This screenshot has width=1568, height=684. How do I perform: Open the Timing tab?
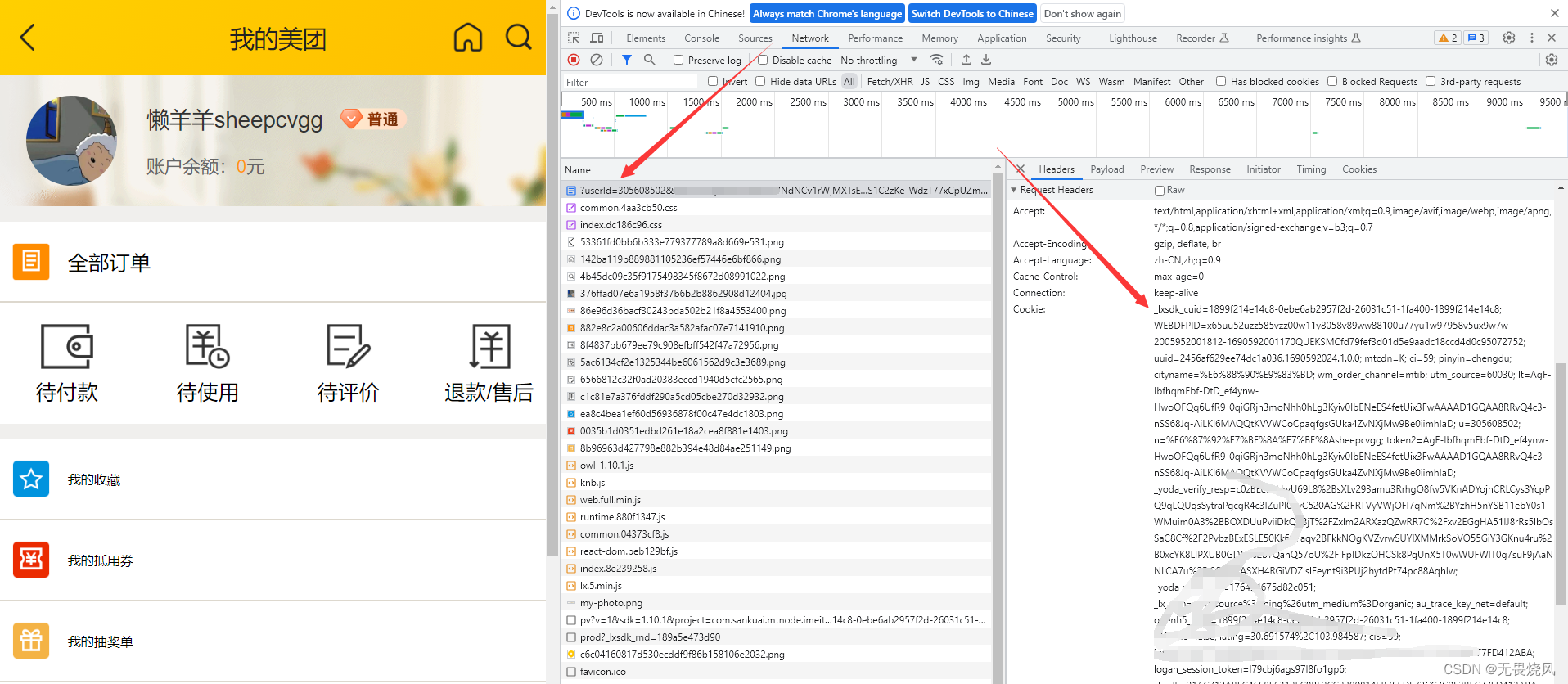pos(1311,169)
